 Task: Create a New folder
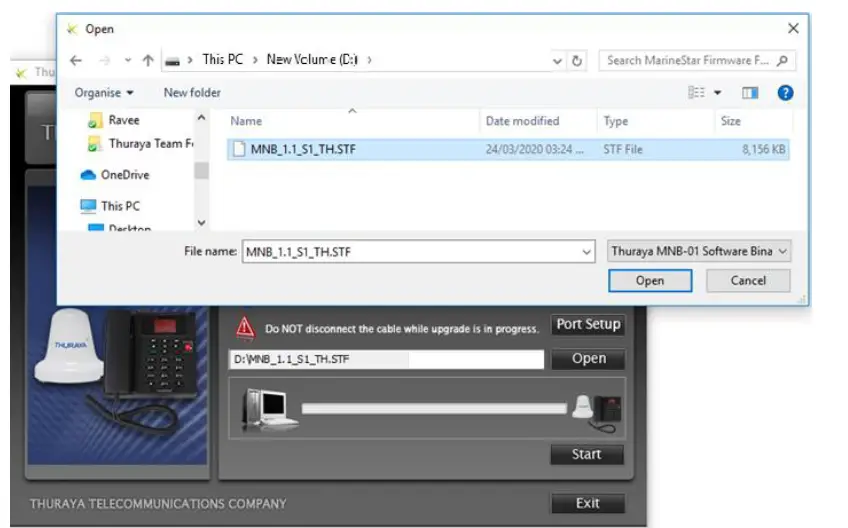coord(192,93)
